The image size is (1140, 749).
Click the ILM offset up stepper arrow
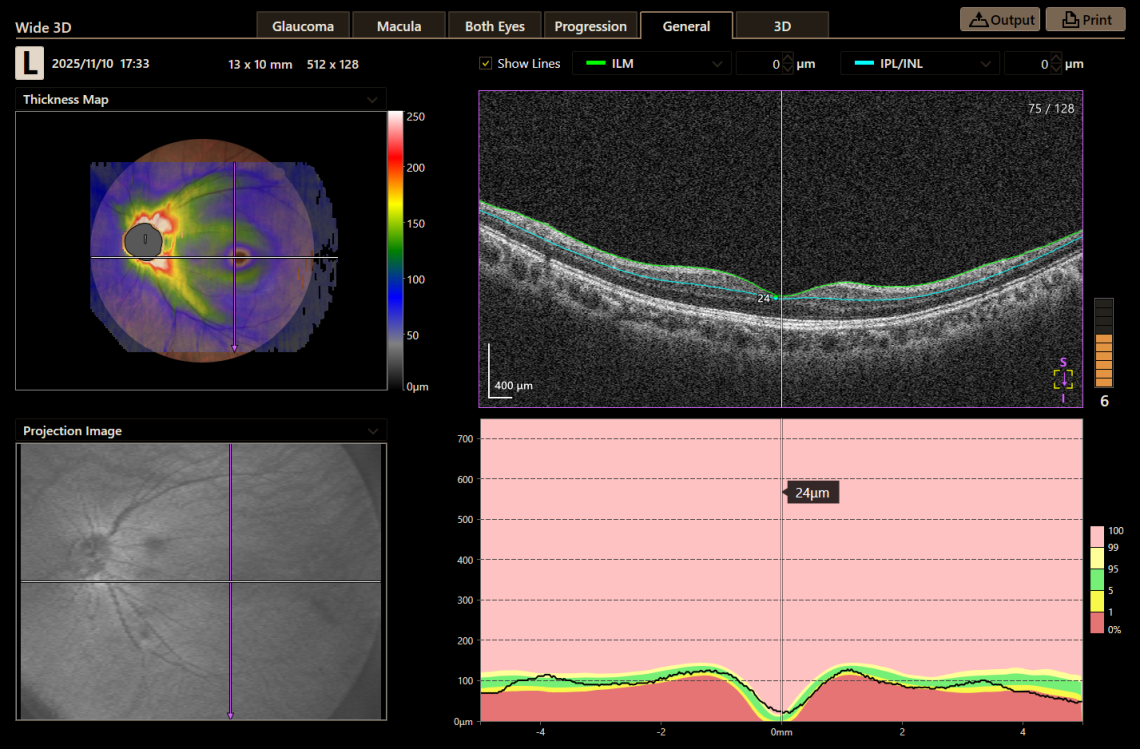(x=789, y=57)
